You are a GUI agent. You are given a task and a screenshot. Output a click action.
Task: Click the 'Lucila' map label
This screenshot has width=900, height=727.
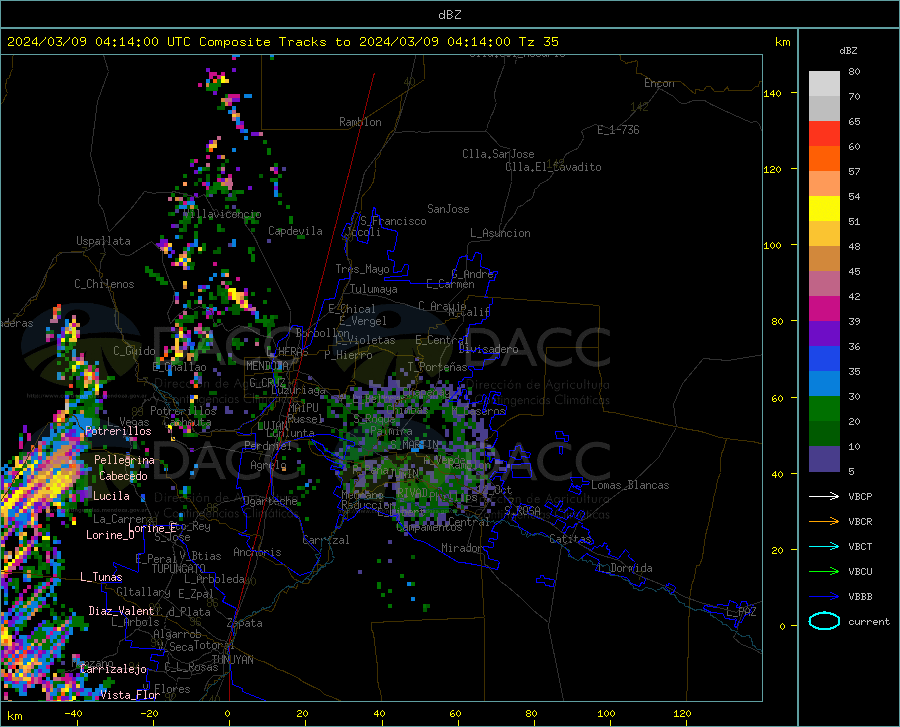click(x=111, y=496)
